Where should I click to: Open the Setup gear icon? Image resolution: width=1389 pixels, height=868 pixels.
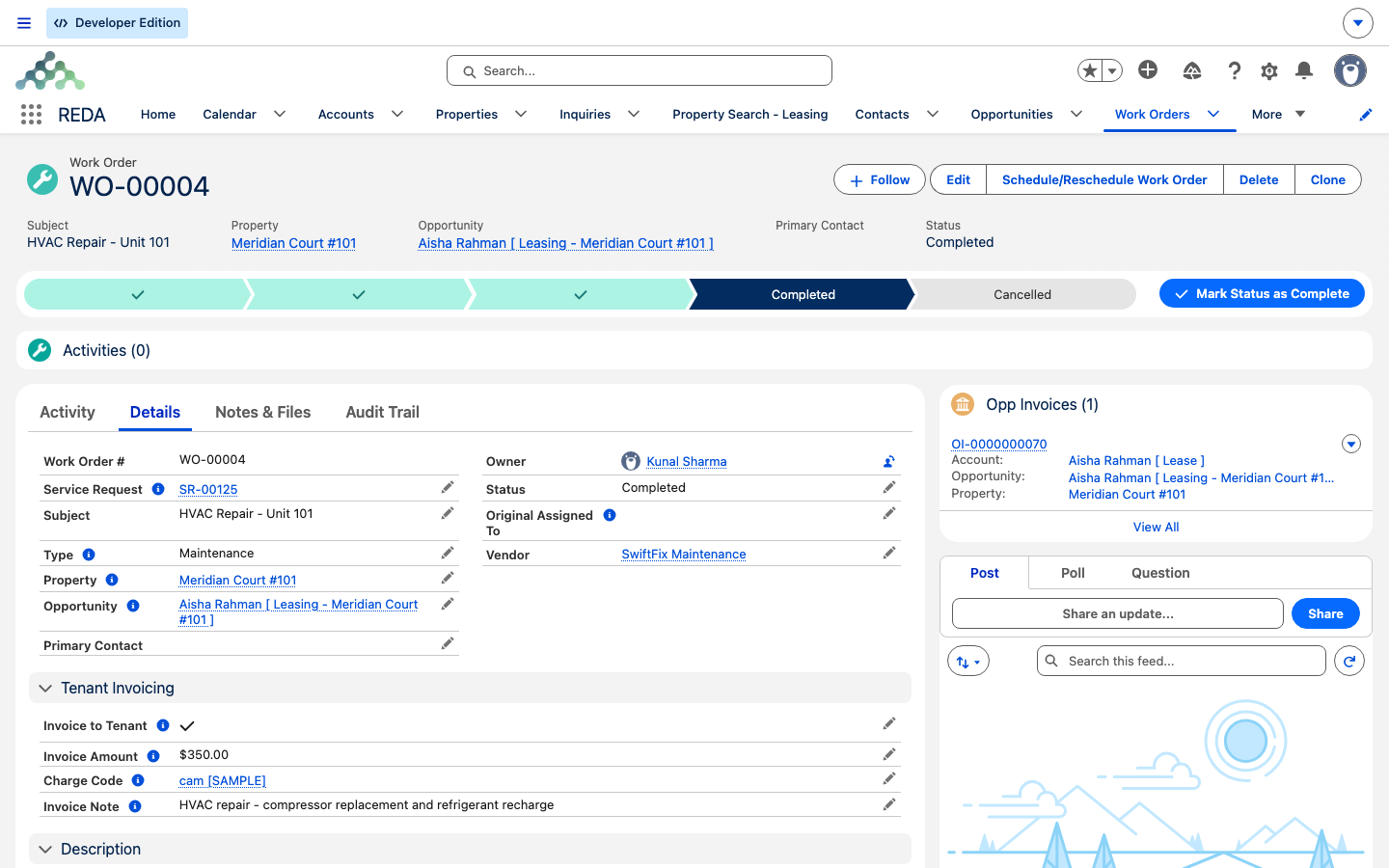pos(1269,70)
